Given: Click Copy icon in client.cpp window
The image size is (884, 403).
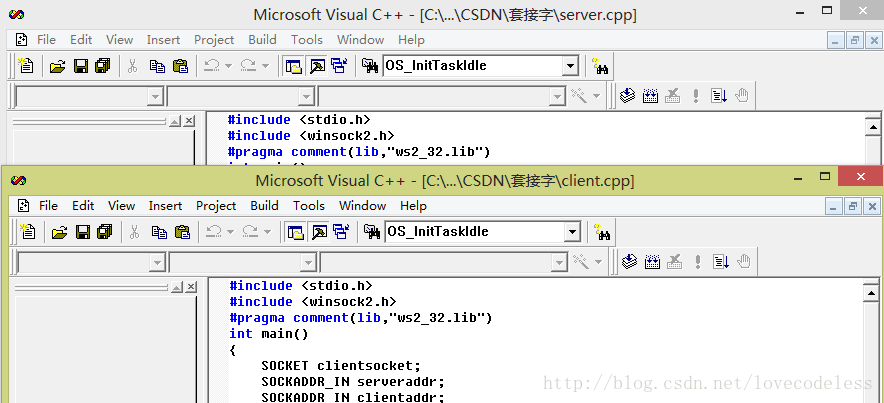Looking at the screenshot, I should [x=159, y=232].
